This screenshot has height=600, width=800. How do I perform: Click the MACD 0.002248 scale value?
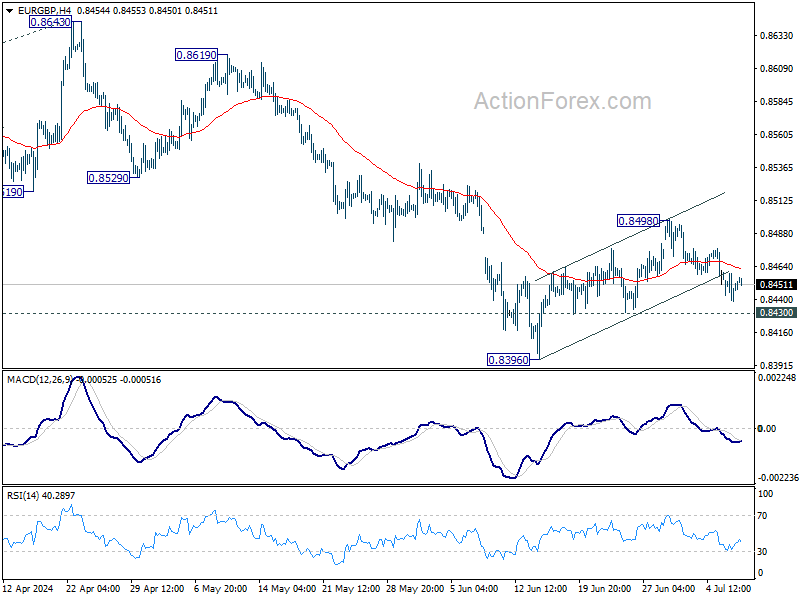[x=777, y=378]
